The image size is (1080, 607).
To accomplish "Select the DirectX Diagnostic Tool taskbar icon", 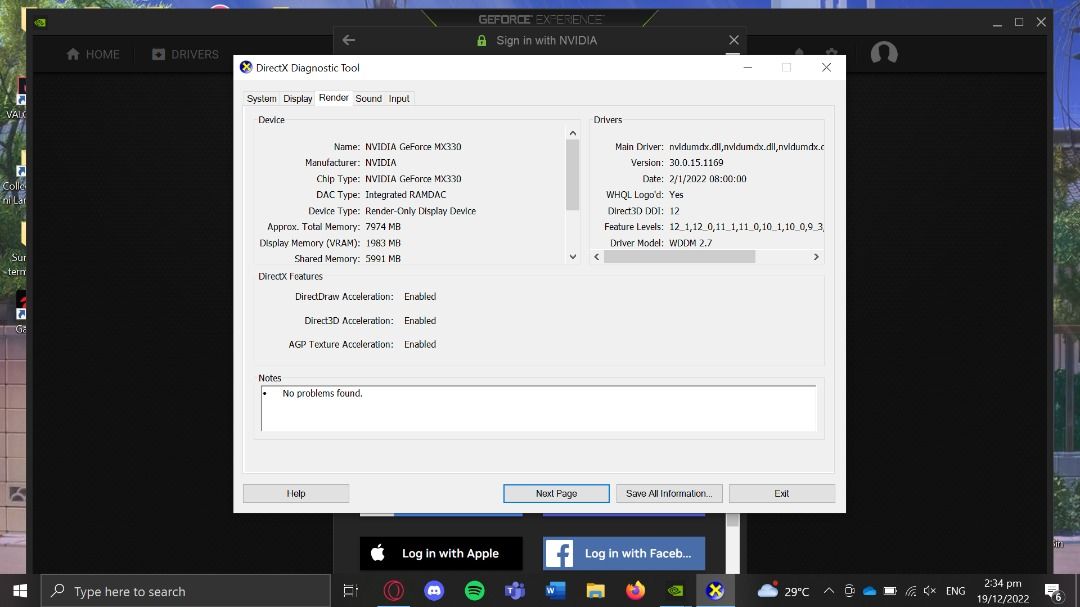I will coord(715,590).
